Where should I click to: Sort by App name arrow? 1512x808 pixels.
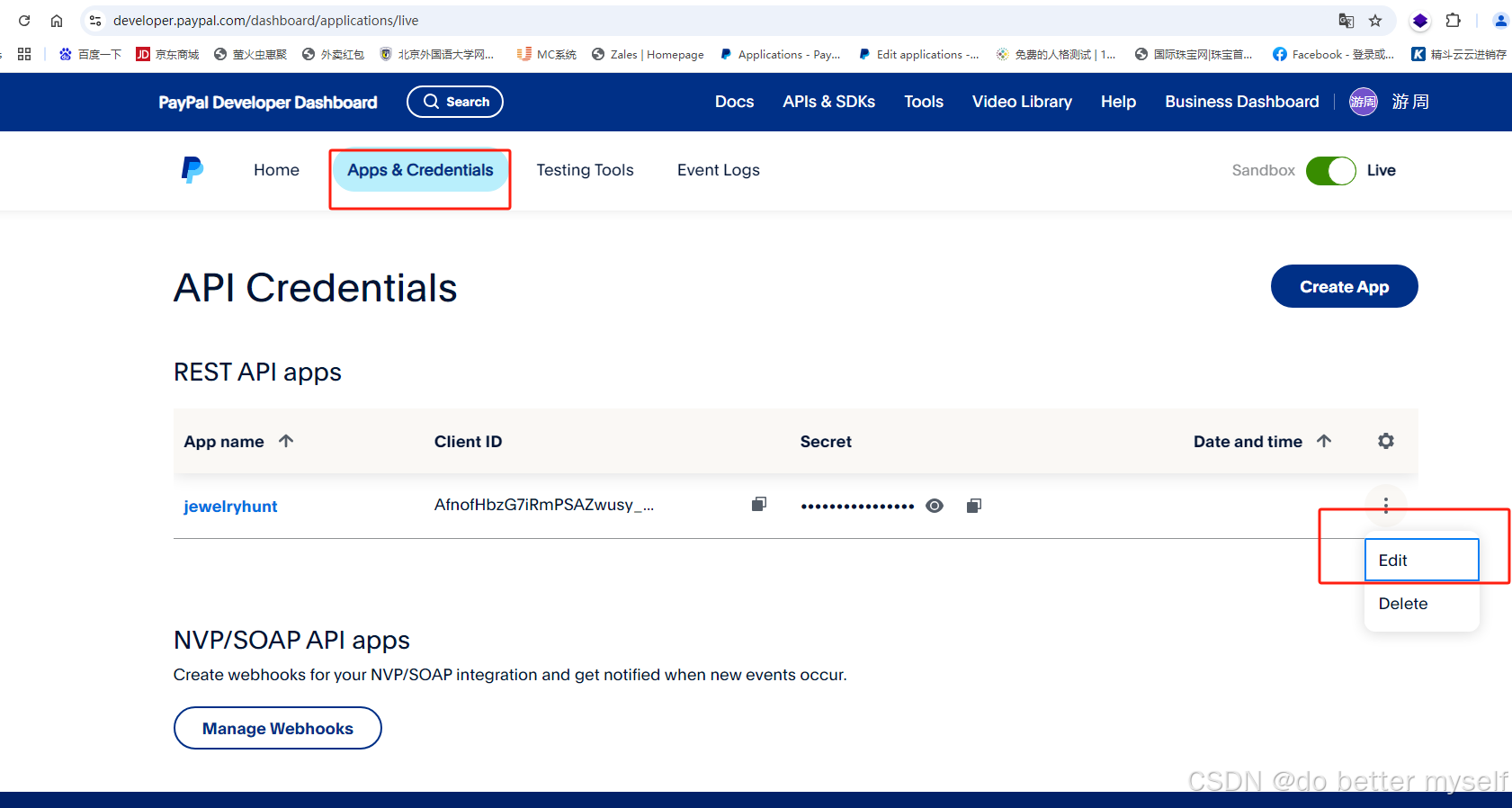[286, 441]
